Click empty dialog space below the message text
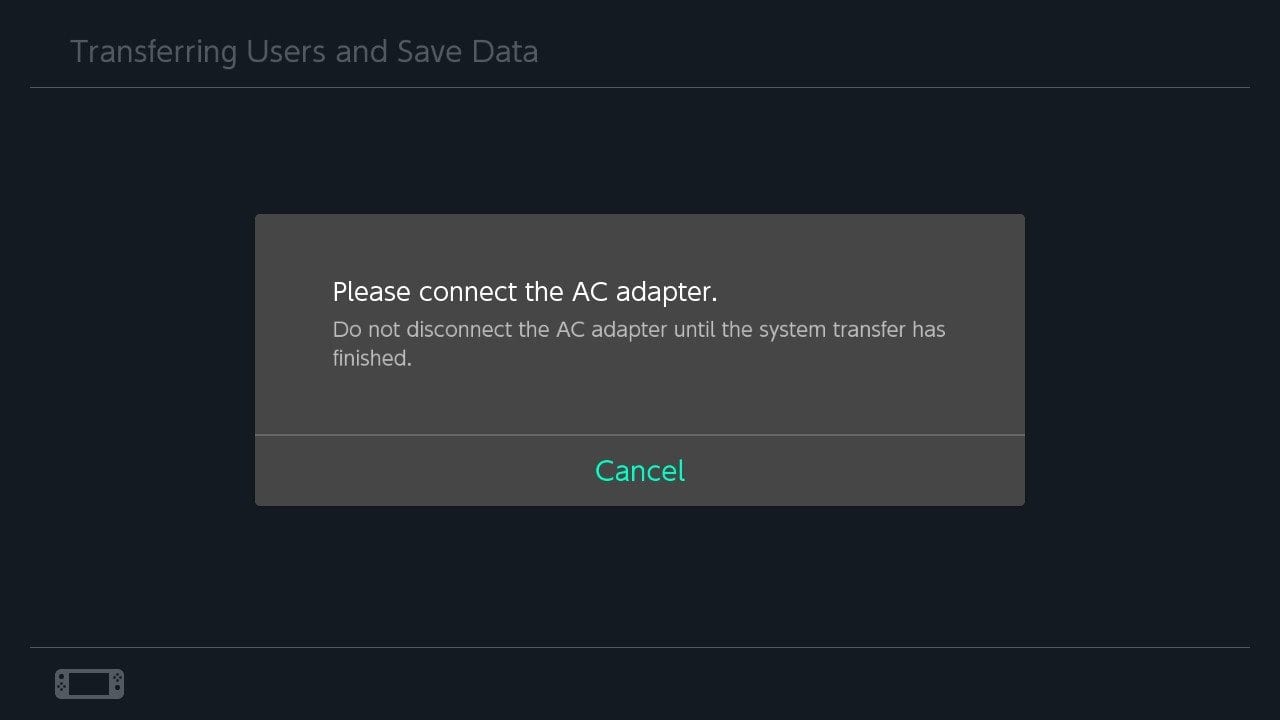Screen dimensions: 1280x720 click(640, 400)
